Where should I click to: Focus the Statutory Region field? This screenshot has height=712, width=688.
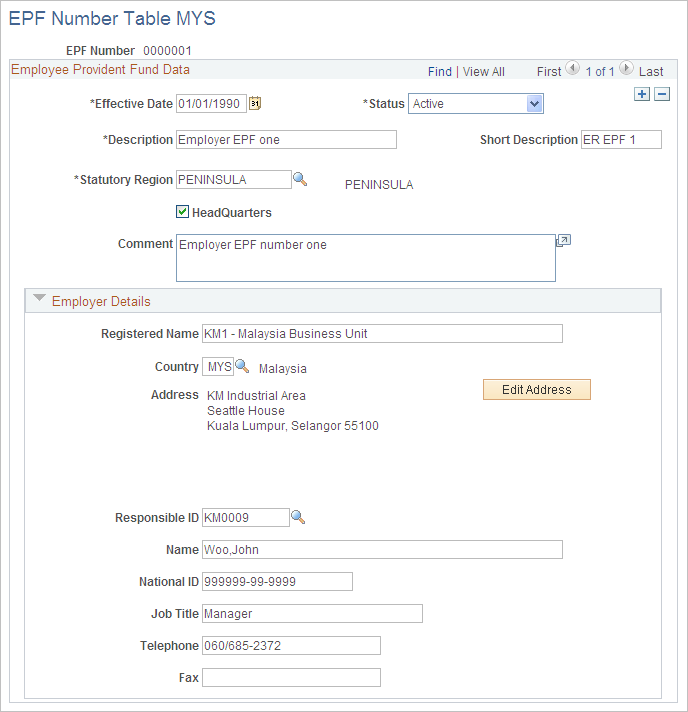[x=233, y=179]
